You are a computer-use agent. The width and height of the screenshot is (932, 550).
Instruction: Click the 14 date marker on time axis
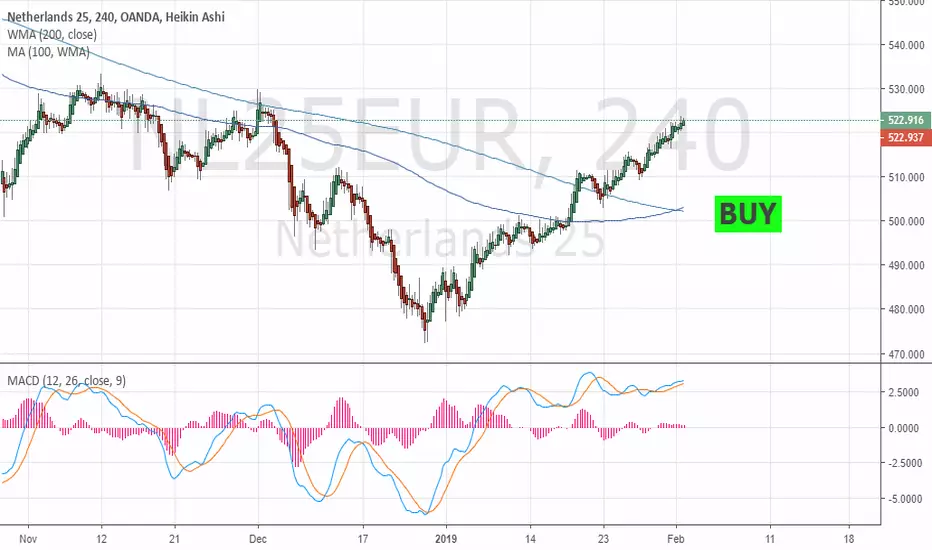pos(530,539)
